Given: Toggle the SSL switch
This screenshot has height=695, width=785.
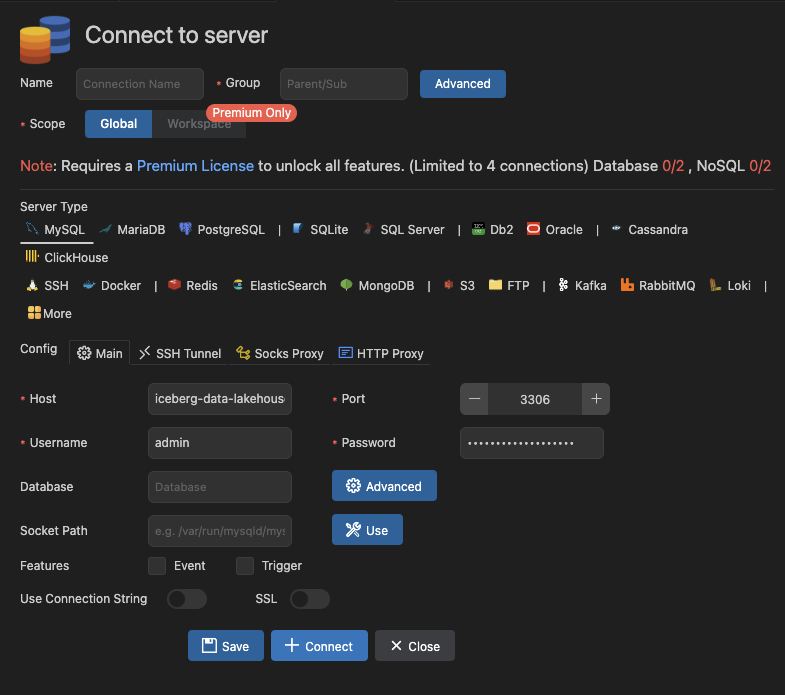Looking at the screenshot, I should 310,599.
